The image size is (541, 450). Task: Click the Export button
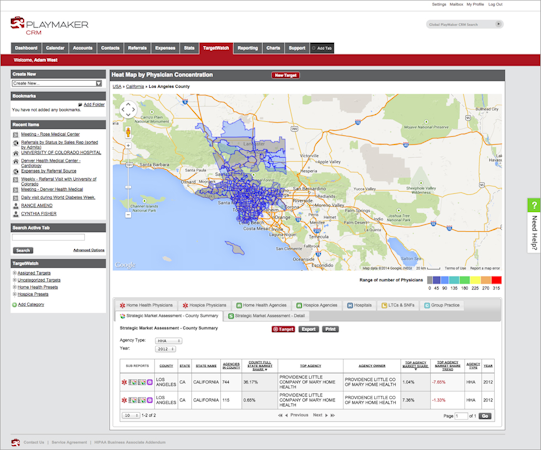click(308, 329)
